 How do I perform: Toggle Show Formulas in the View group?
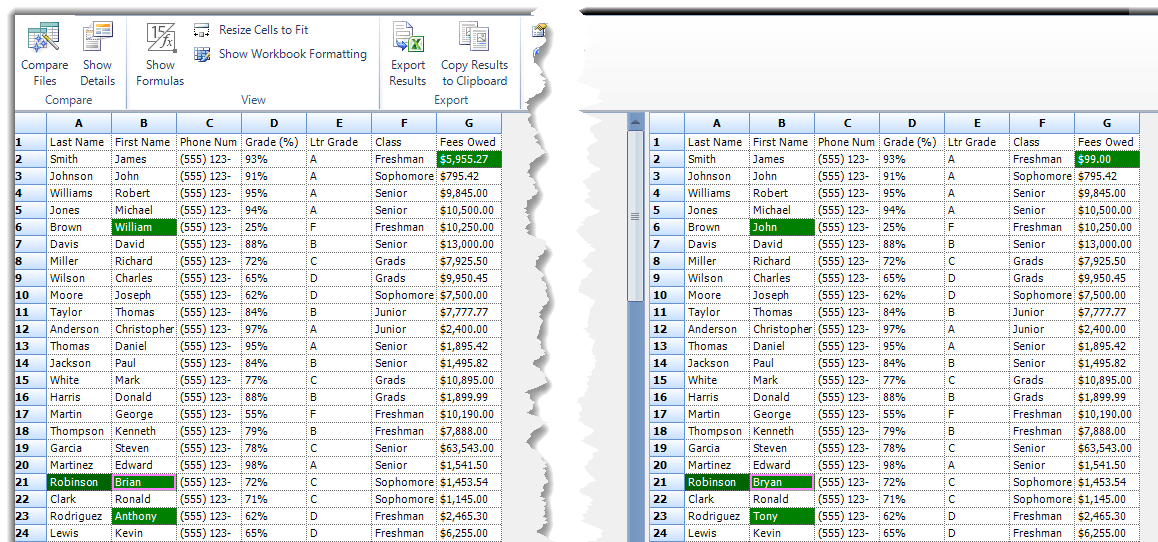160,55
